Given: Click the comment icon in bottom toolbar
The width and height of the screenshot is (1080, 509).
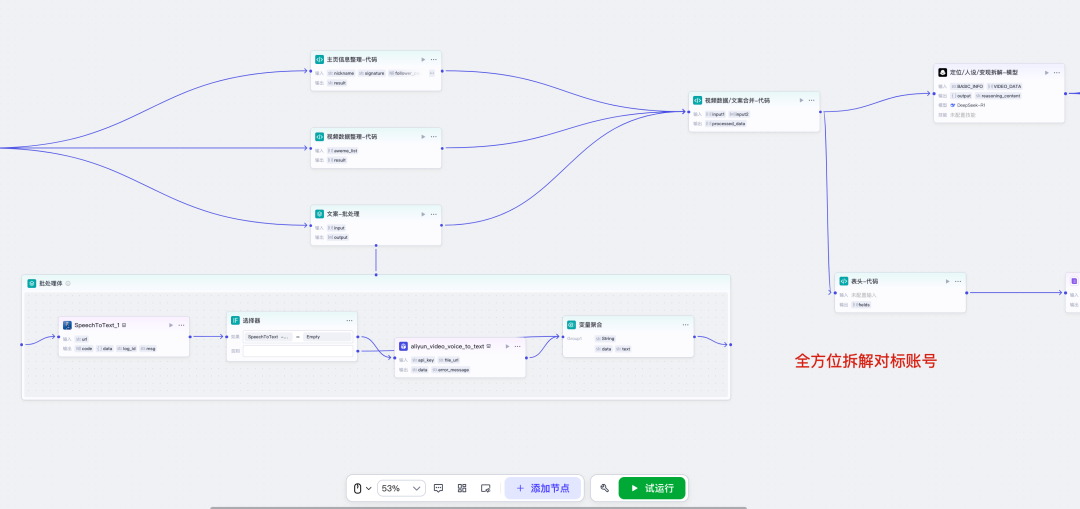Looking at the screenshot, I should click(439, 488).
